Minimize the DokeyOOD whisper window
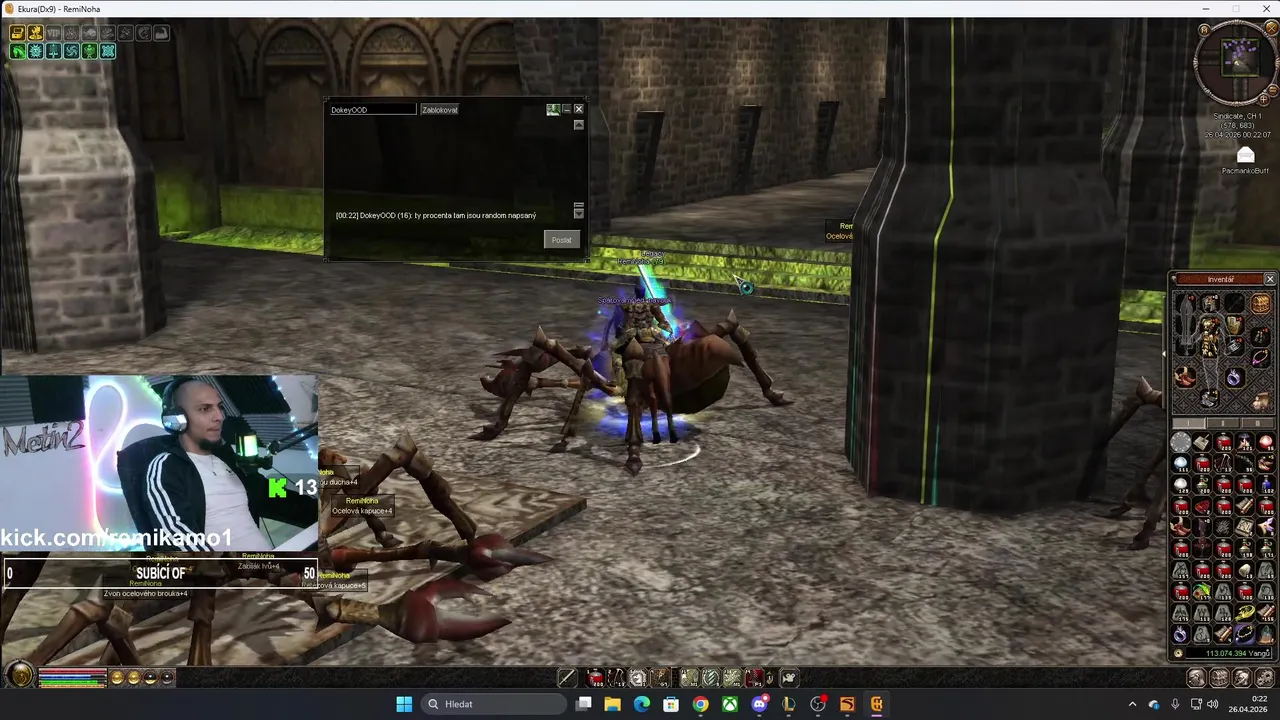Viewport: 1280px width, 720px height. coord(566,109)
